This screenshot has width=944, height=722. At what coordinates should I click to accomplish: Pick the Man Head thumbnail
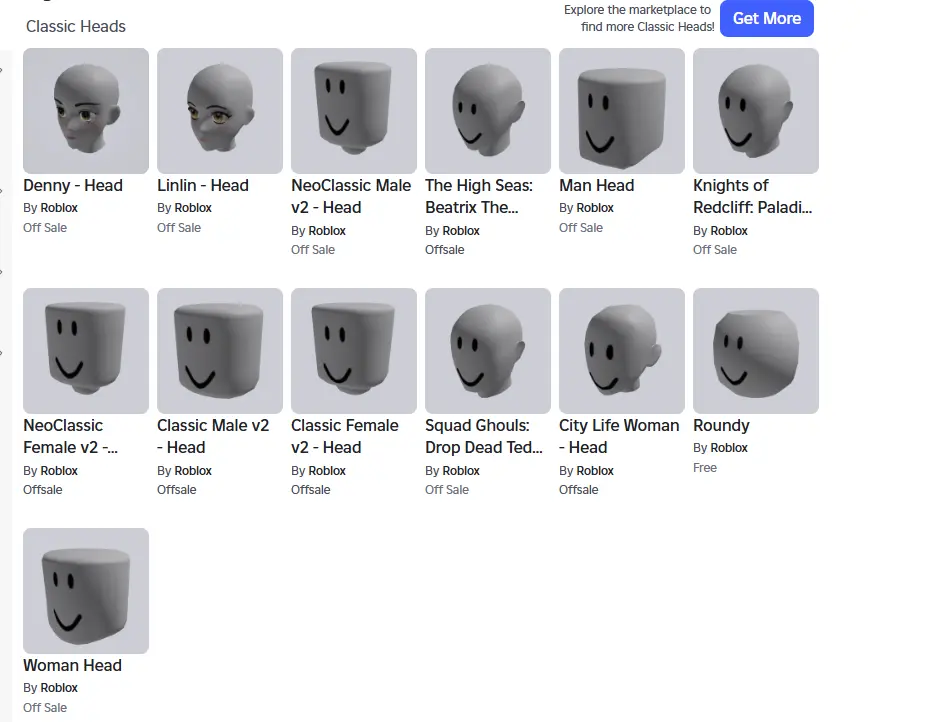pos(622,111)
